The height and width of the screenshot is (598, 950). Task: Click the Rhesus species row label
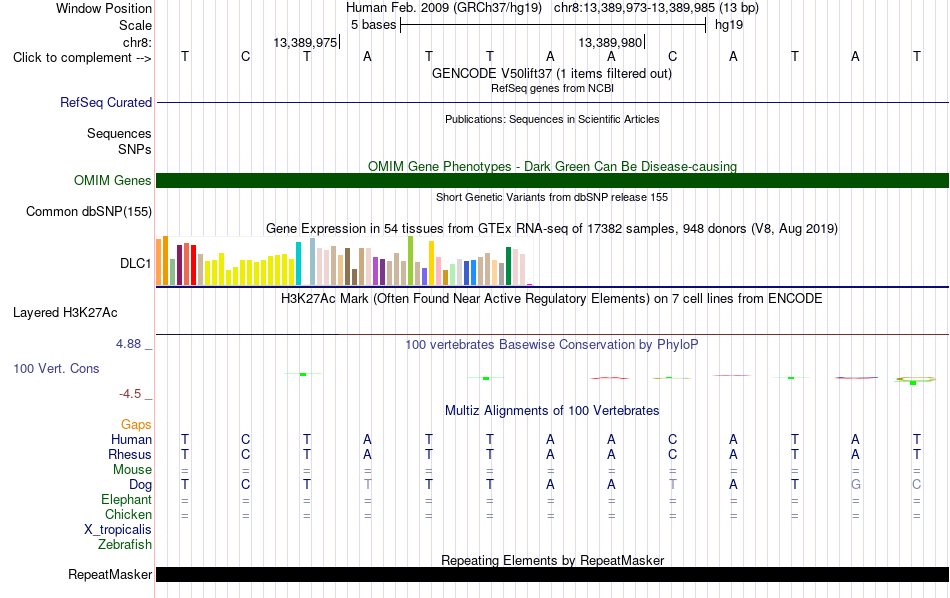(130, 454)
